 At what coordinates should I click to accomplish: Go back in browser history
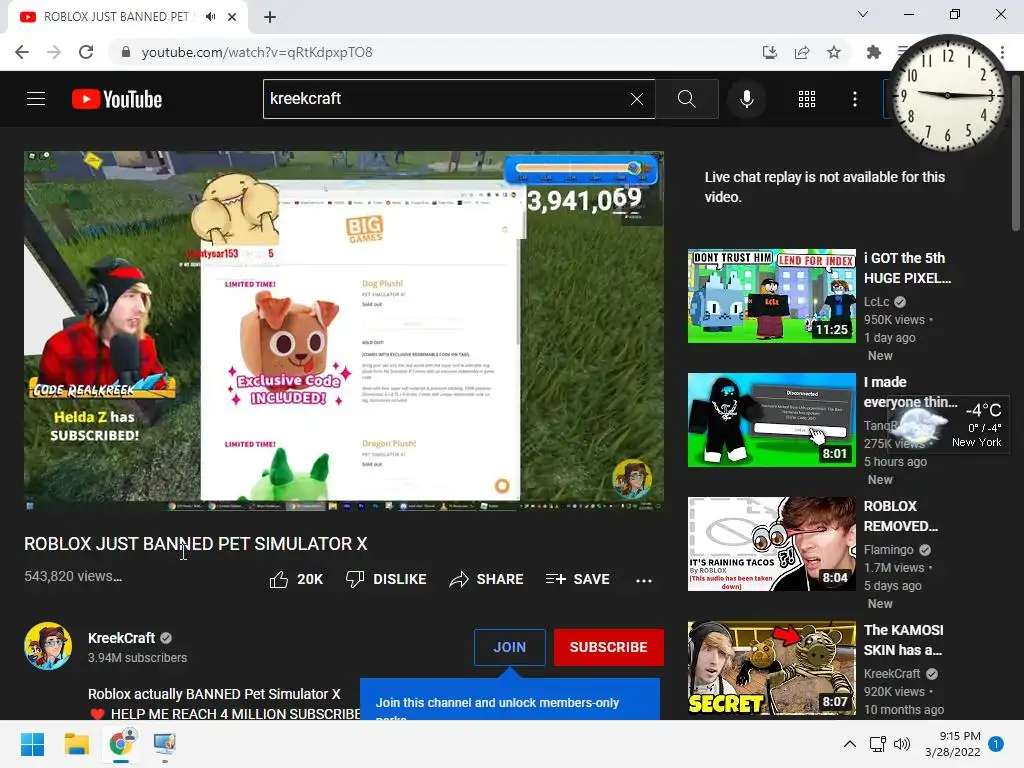22,52
